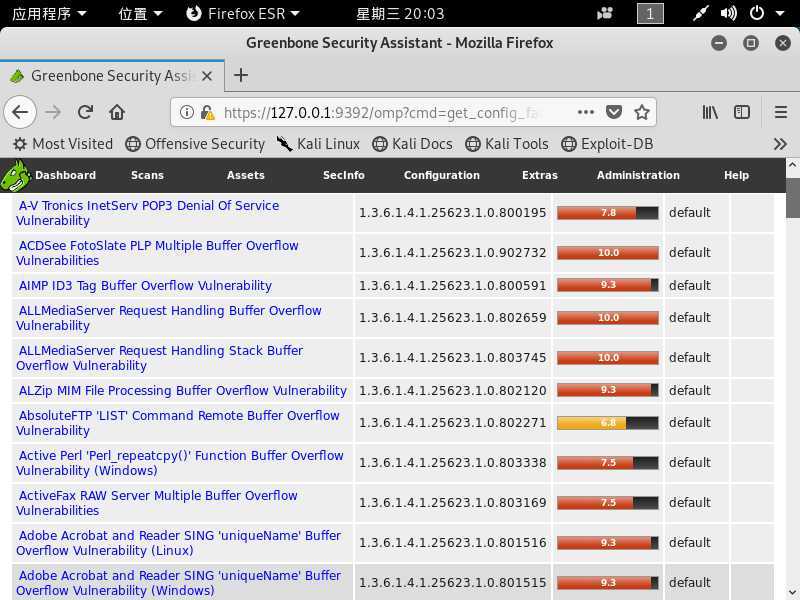Open the Library bookmarks icon
The height and width of the screenshot is (600, 800).
(710, 112)
